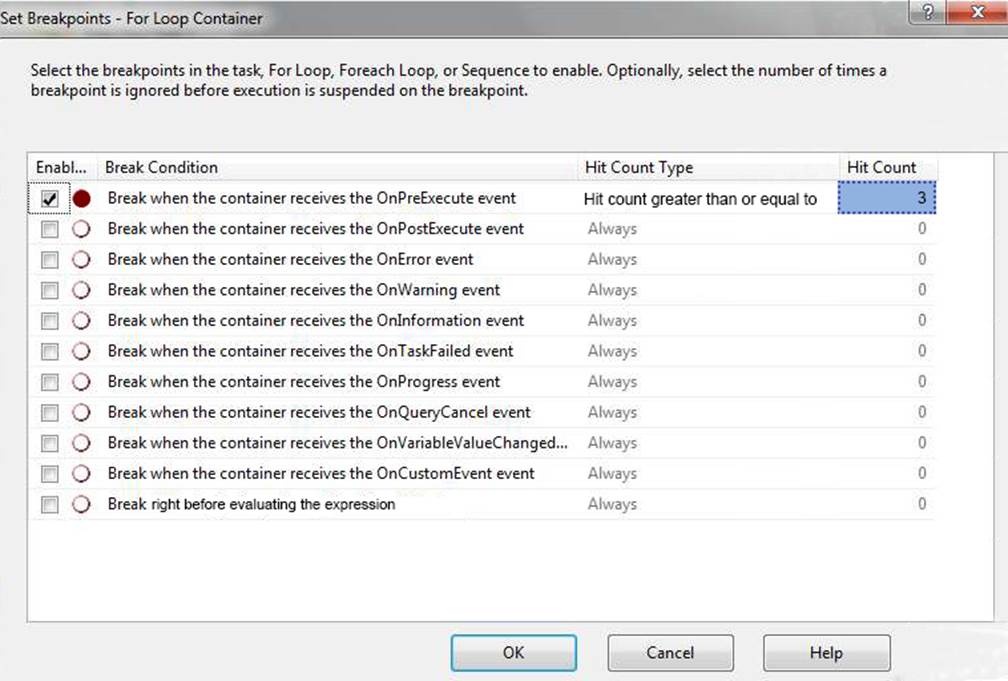Enable break before evaluating expression checkbox

(50, 505)
